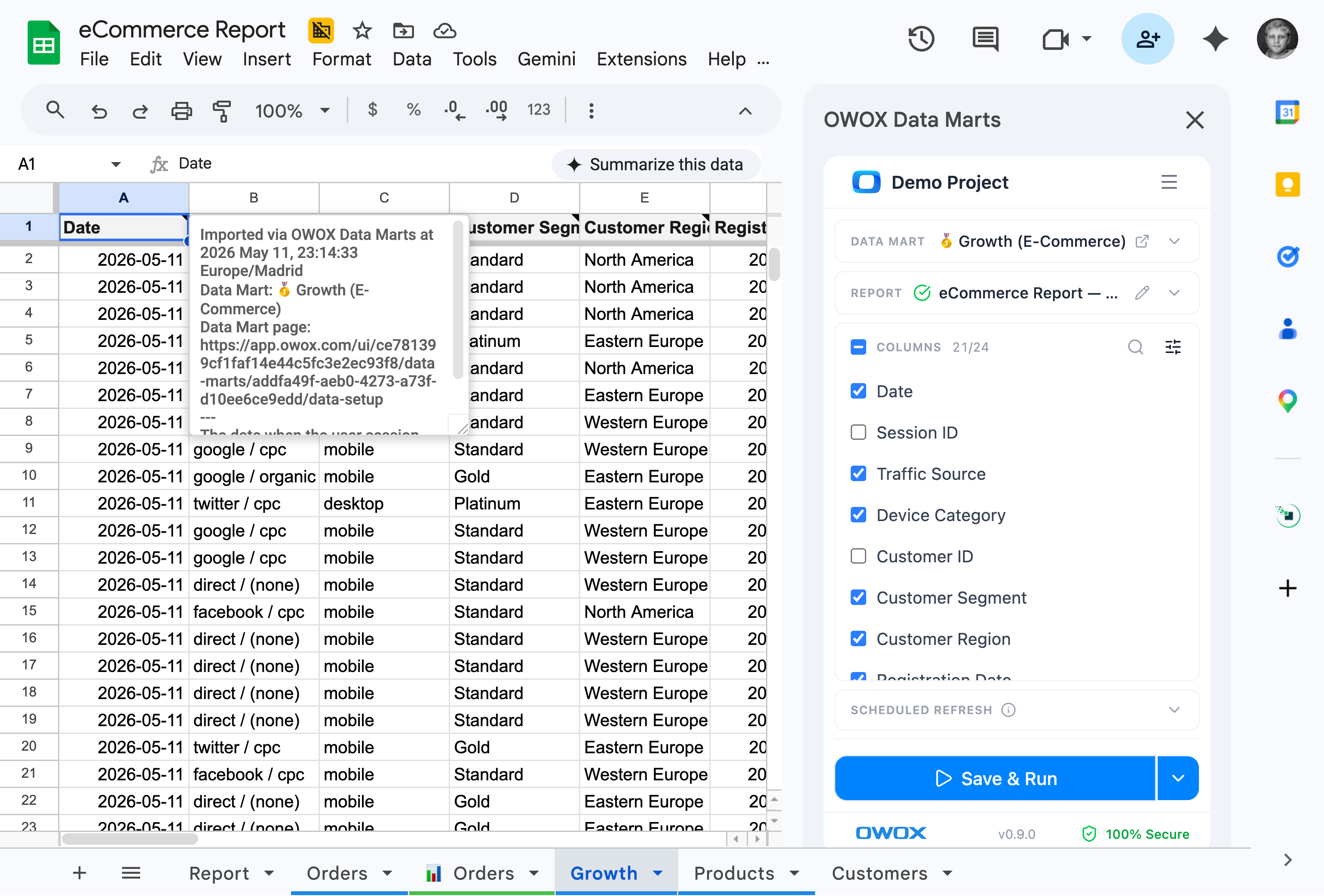
Task: Expand the Scheduled Refresh section
Action: [1016, 709]
